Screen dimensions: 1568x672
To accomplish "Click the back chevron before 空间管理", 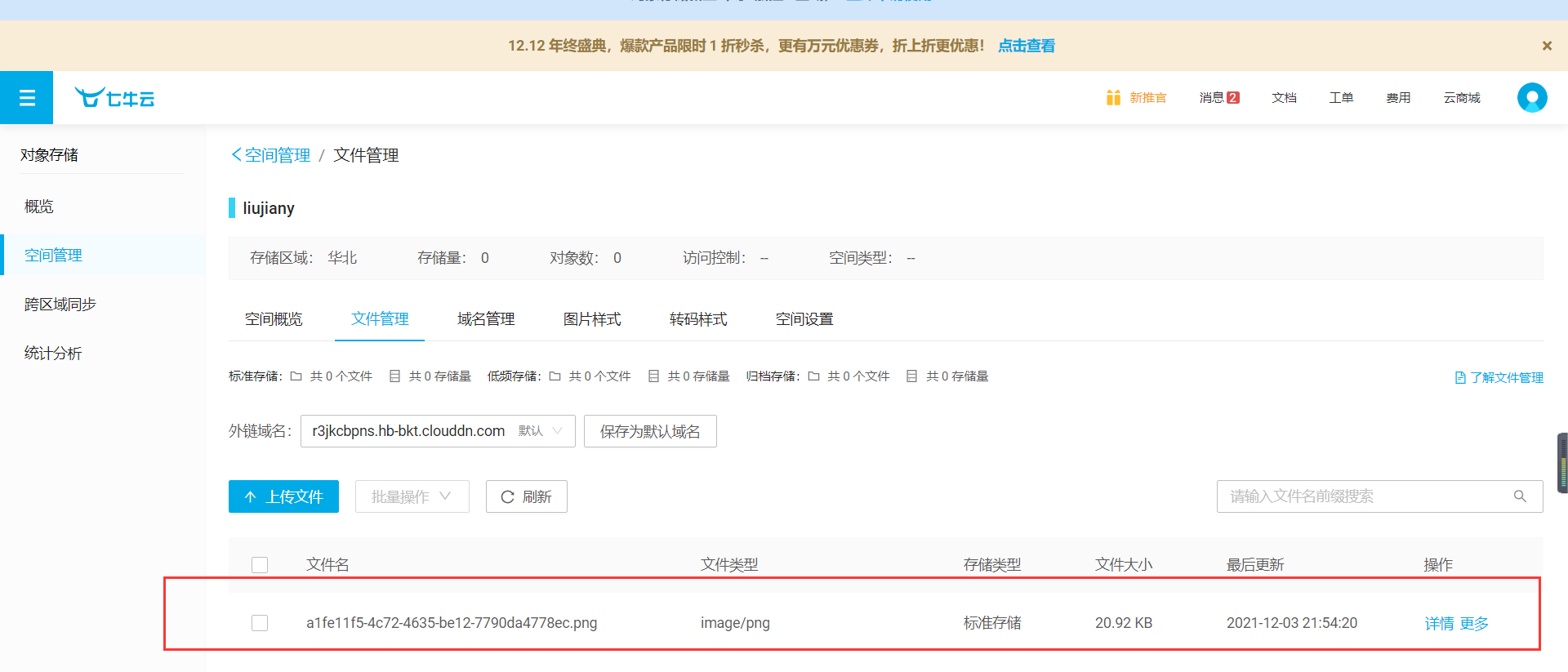I will coord(236,154).
